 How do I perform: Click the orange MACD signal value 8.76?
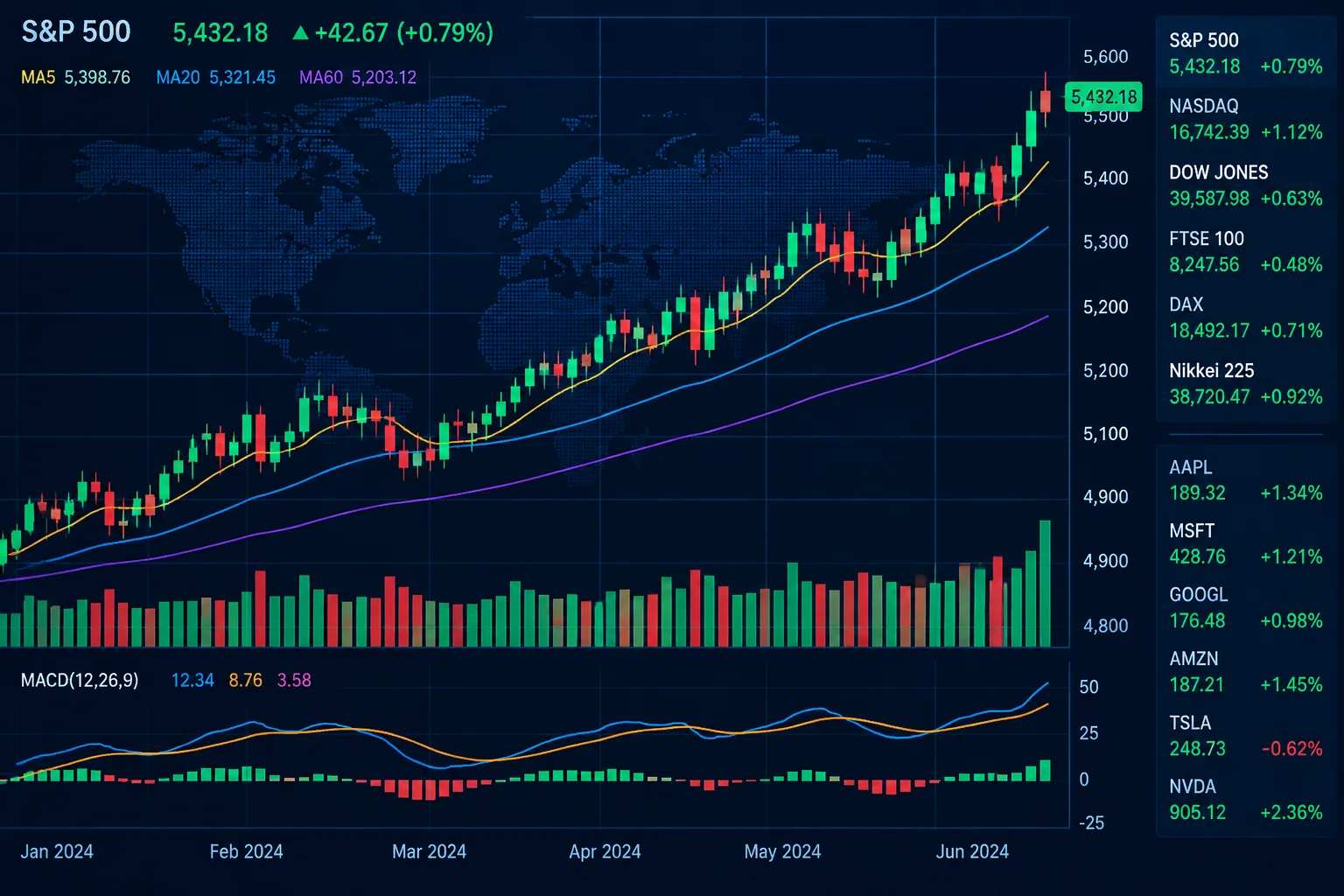coord(246,681)
